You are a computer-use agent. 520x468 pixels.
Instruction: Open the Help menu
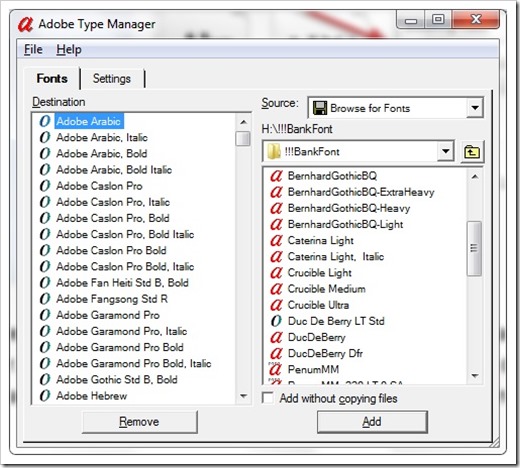click(69, 50)
